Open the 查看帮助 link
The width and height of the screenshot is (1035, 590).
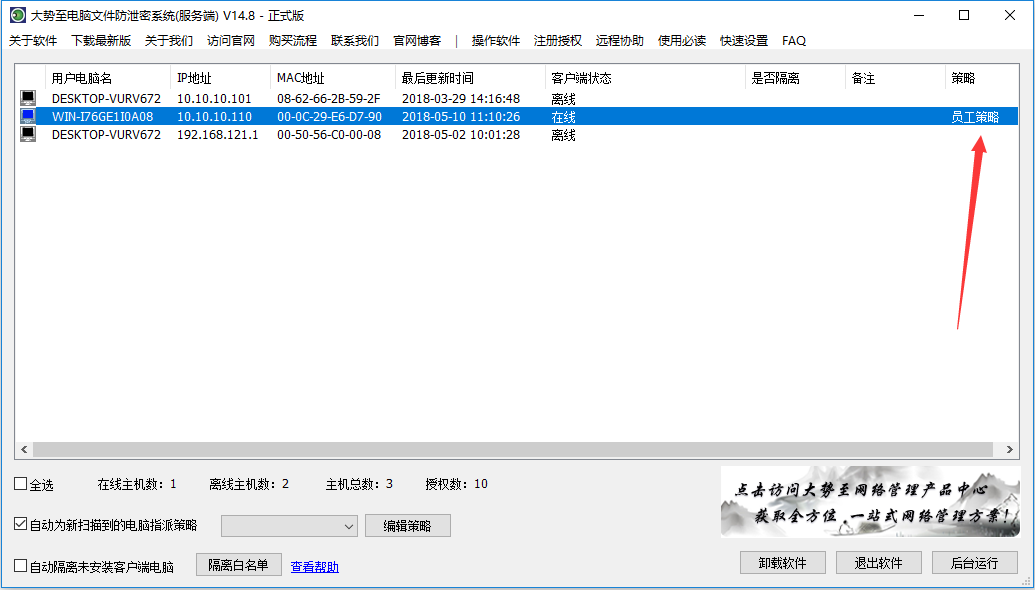(x=314, y=567)
